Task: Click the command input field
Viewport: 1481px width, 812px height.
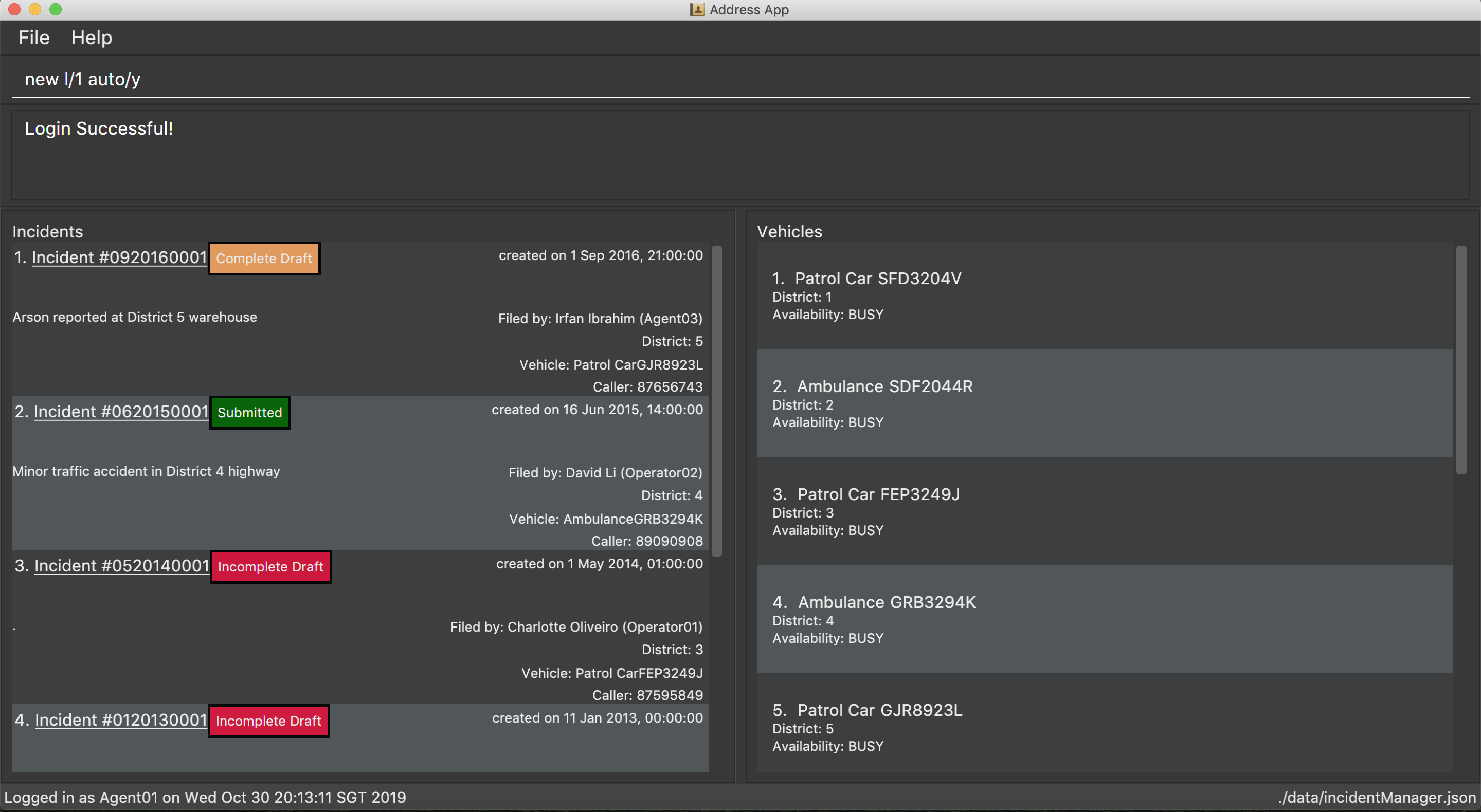Action: (740, 79)
